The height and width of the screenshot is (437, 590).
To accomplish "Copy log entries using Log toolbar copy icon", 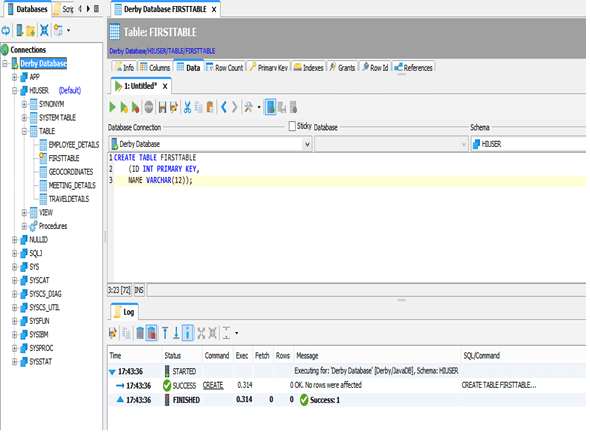I will click(126, 333).
